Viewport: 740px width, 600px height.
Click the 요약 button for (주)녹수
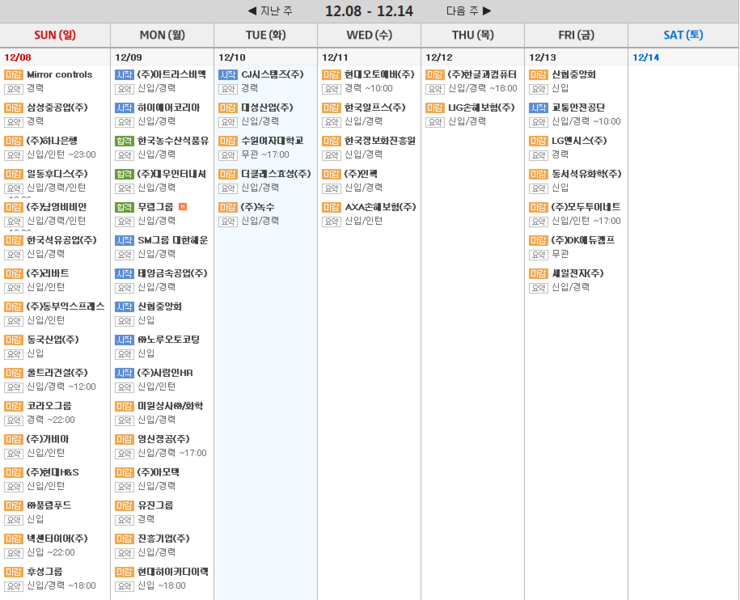pos(227,221)
